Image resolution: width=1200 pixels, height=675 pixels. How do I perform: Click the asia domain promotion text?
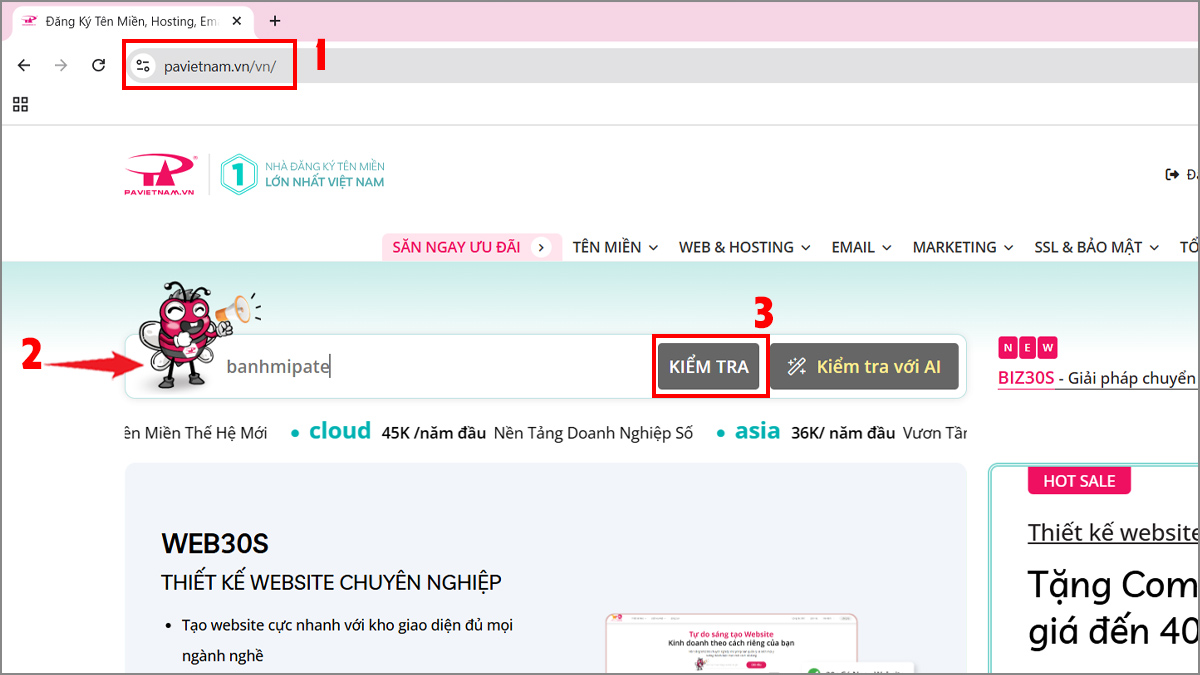[757, 431]
